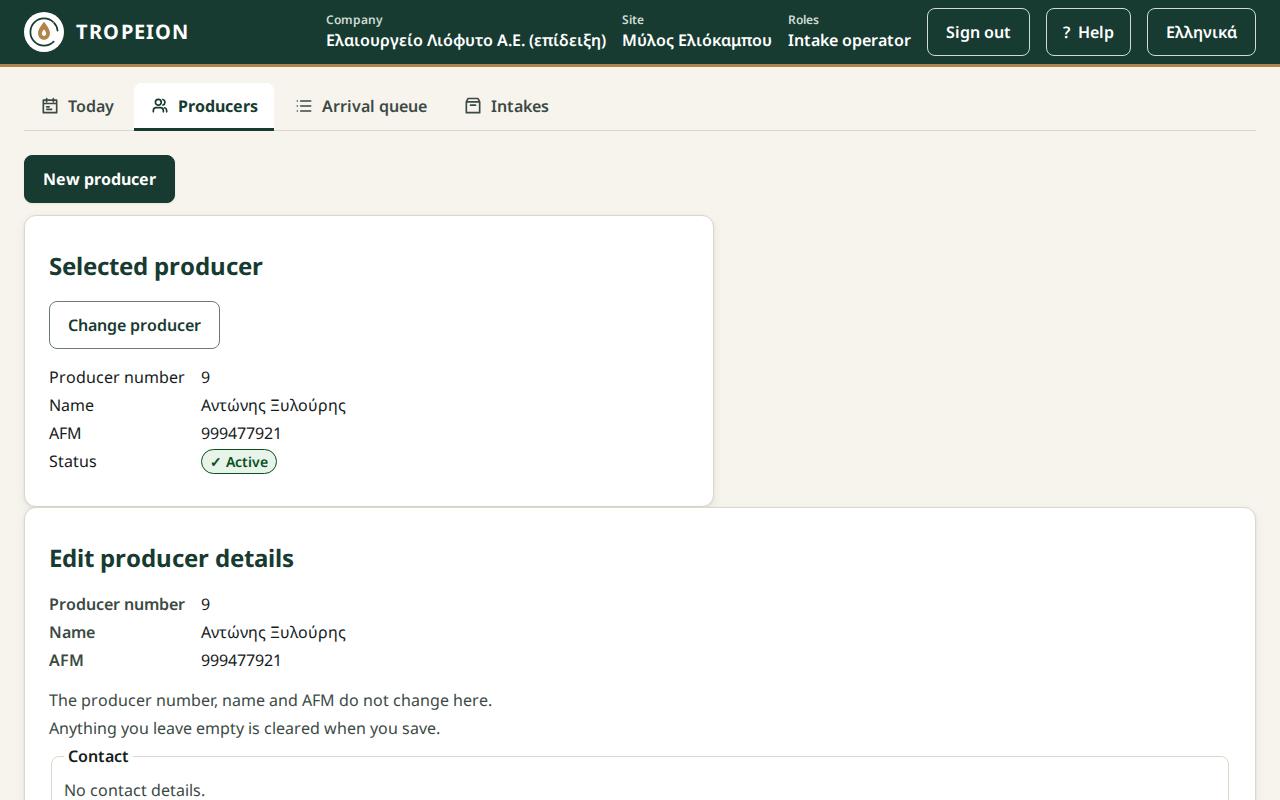Click the Active status badge

pyautogui.click(x=239, y=462)
